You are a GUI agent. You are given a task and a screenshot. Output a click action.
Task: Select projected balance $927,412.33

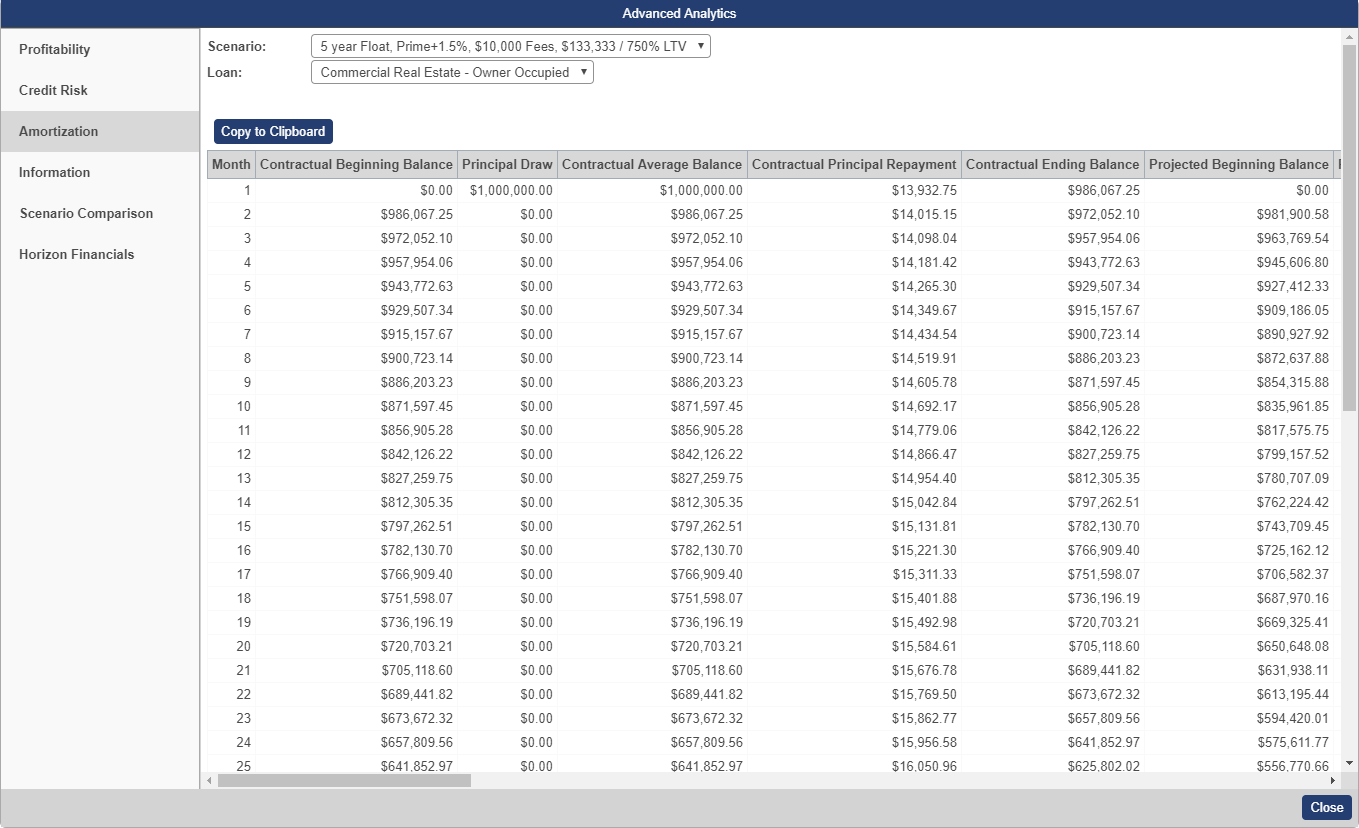point(1239,286)
